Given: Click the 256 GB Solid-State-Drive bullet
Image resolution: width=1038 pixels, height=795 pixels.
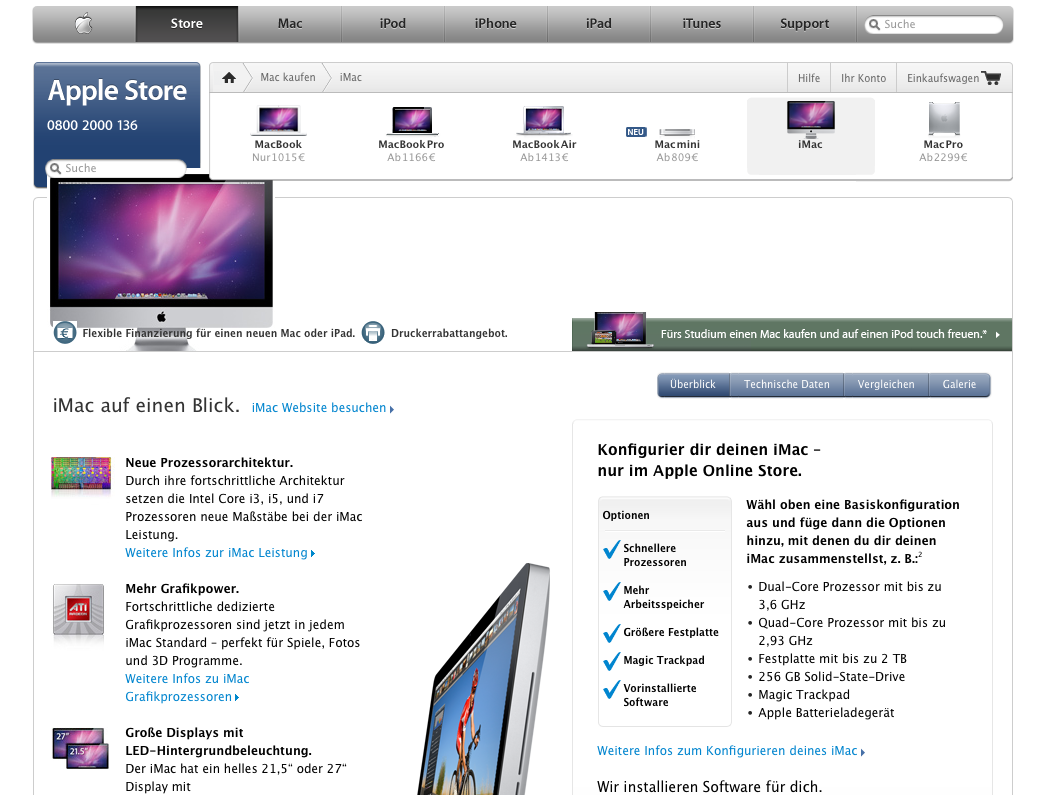Looking at the screenshot, I should [x=831, y=677].
